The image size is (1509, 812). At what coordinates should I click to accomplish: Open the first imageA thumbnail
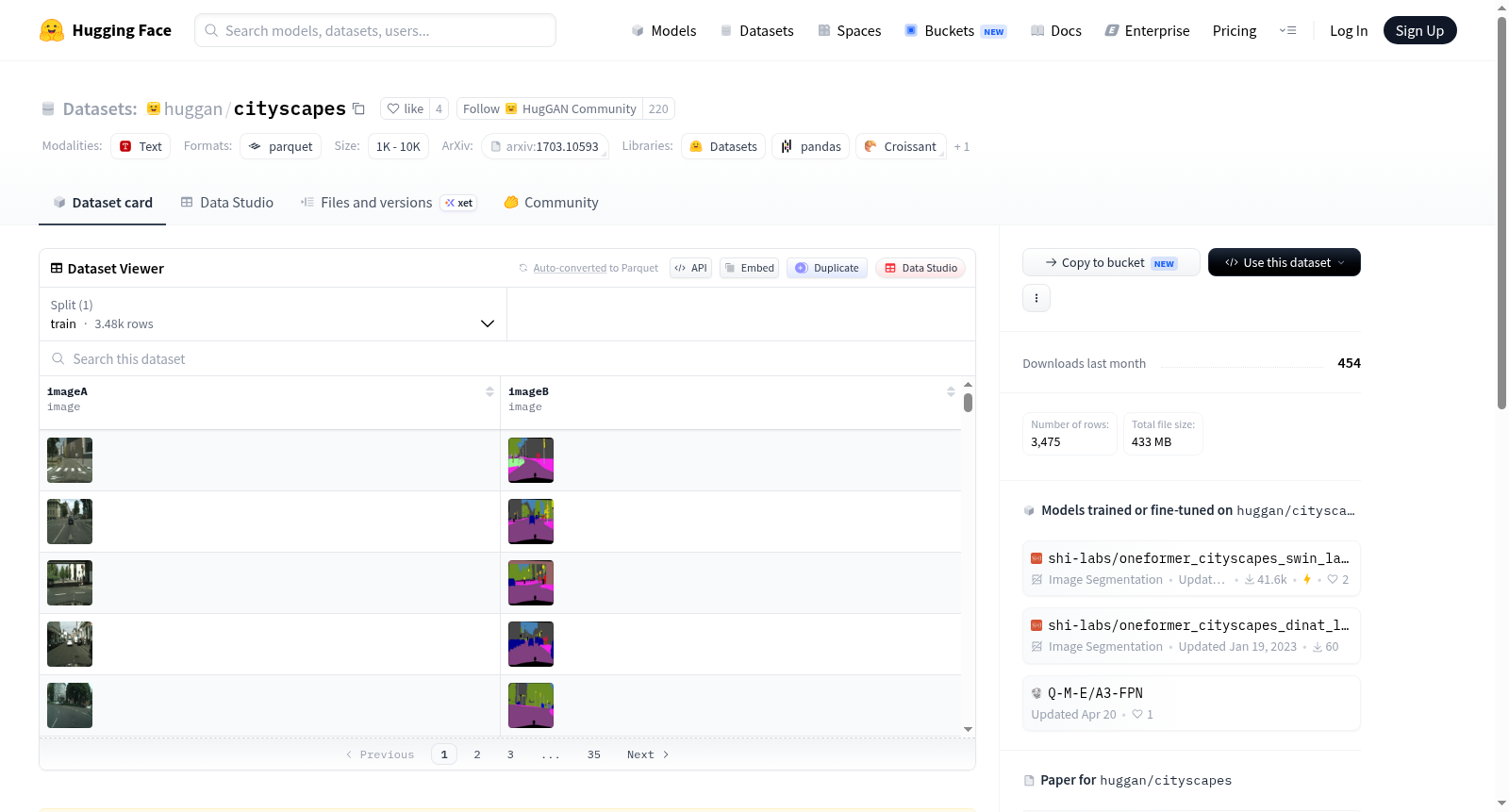pyautogui.click(x=70, y=460)
